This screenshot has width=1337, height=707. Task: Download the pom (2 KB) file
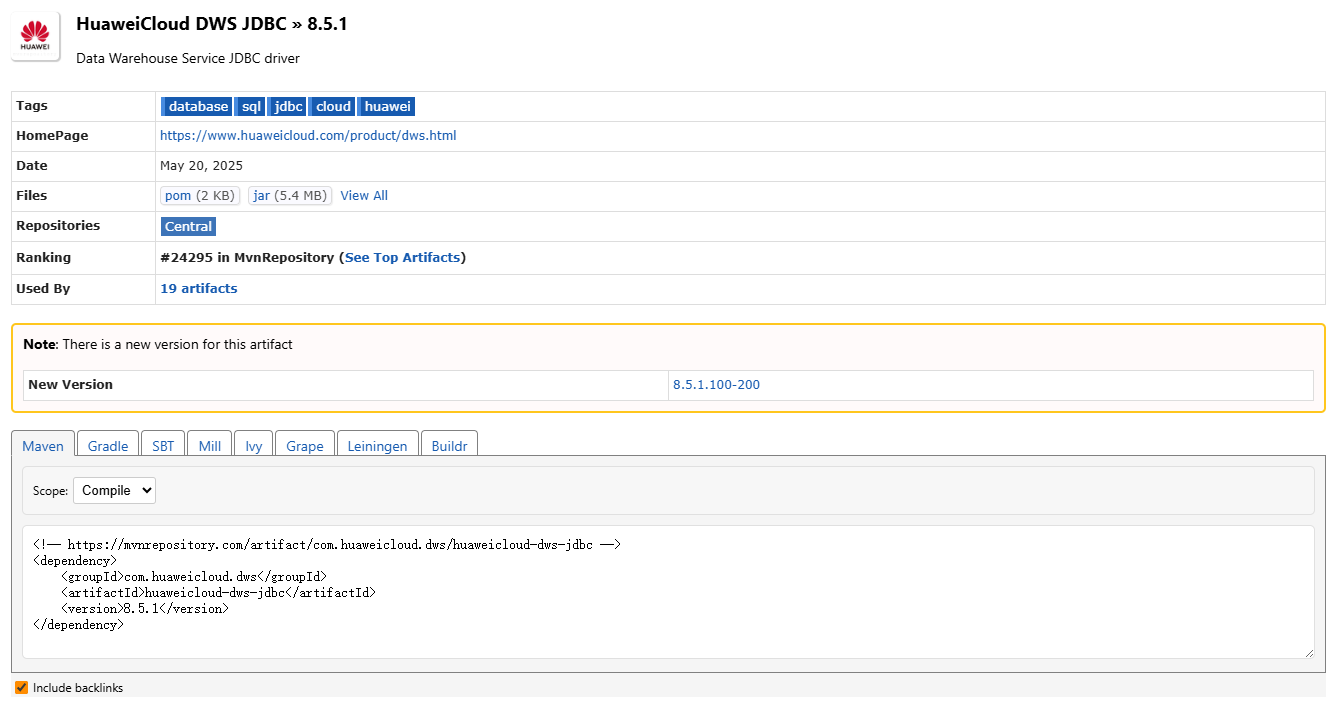point(200,196)
